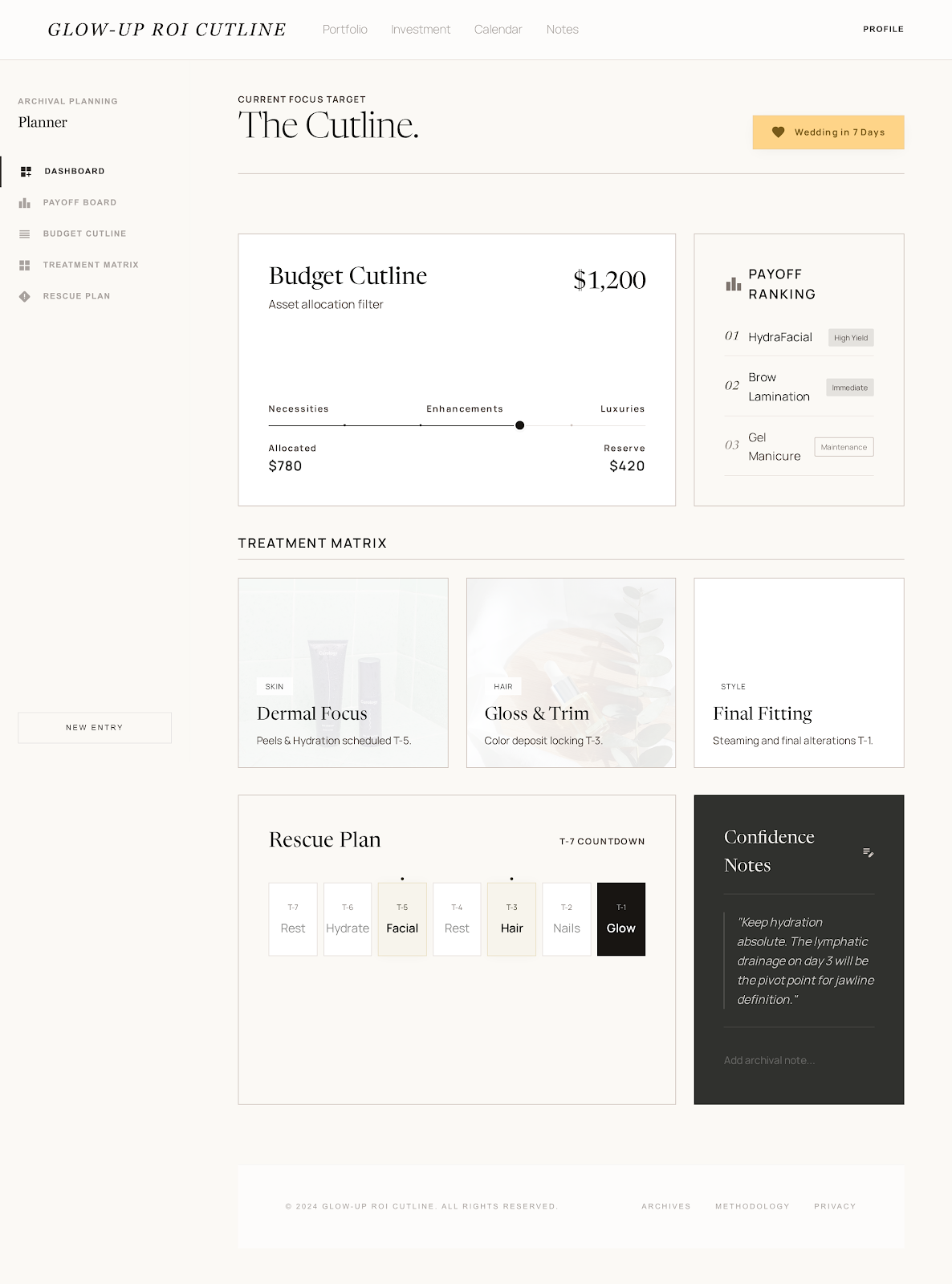Click the heart icon in wedding badge
The image size is (952, 1284).
pos(778,132)
